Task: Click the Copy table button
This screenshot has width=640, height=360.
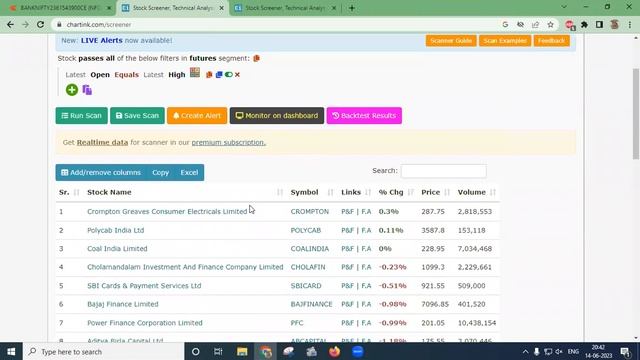Action: pyautogui.click(x=160, y=173)
